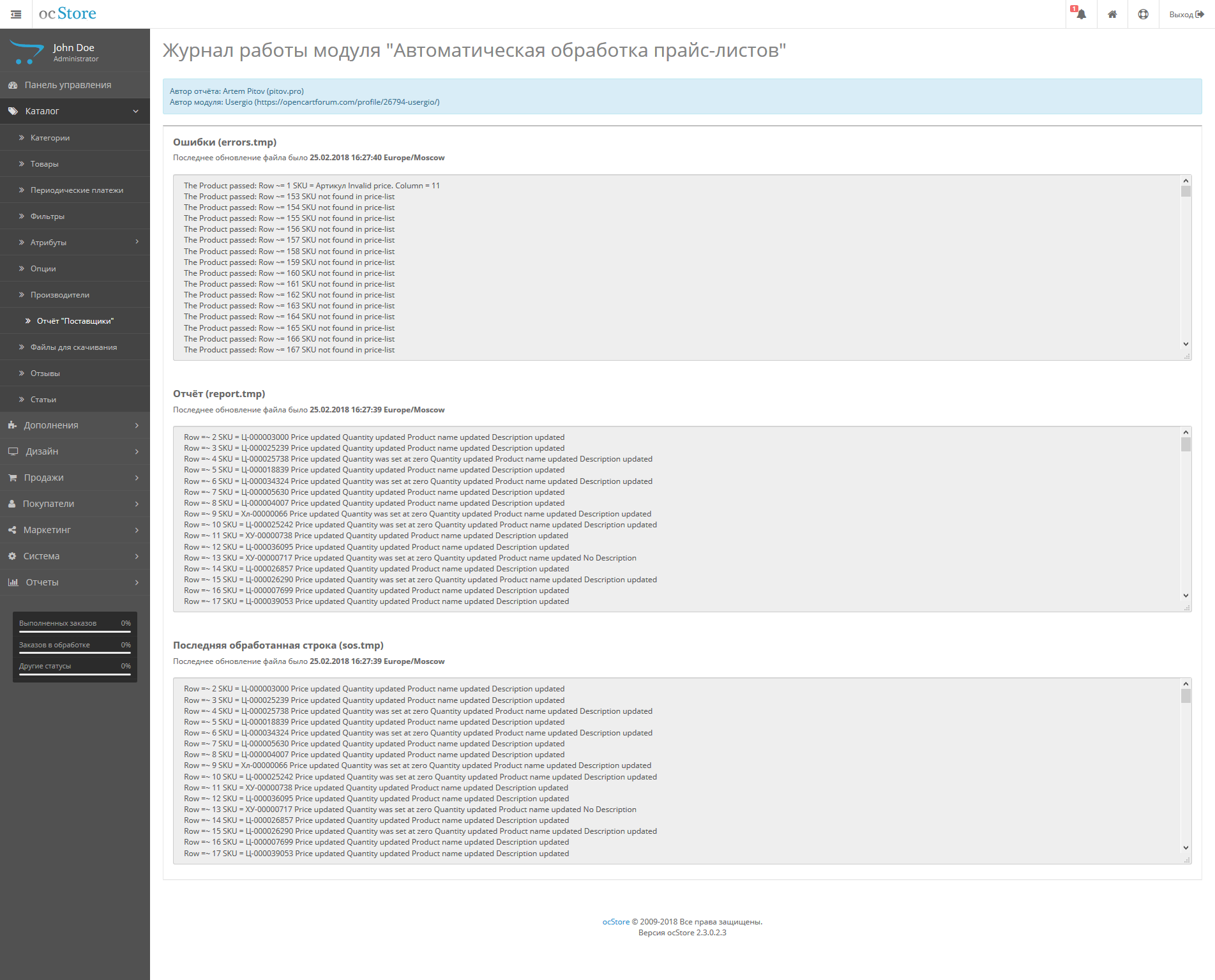The image size is (1215, 980).
Task: Click scroll-down arrow in errors.tmp log
Action: 1186,344
